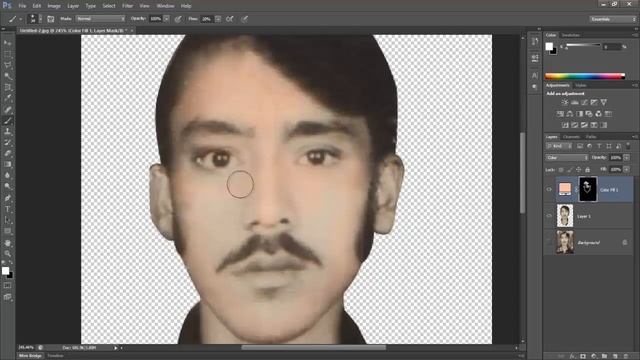Open the layer filter Kind dropdown

559,146
